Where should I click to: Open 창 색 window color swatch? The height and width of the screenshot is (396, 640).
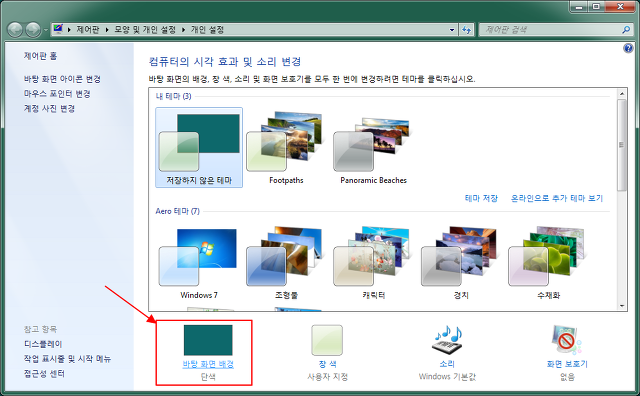327,340
